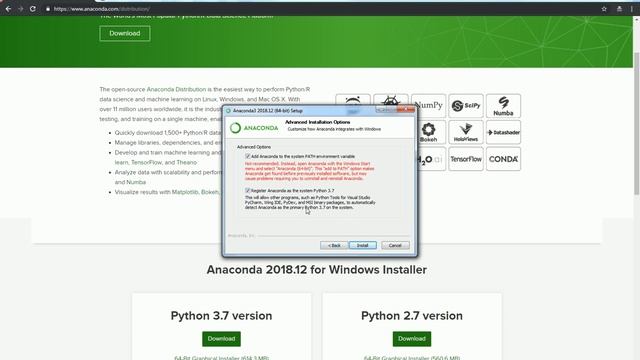Go forward in the browser
The height and width of the screenshot is (360, 640).
click(20, 9)
